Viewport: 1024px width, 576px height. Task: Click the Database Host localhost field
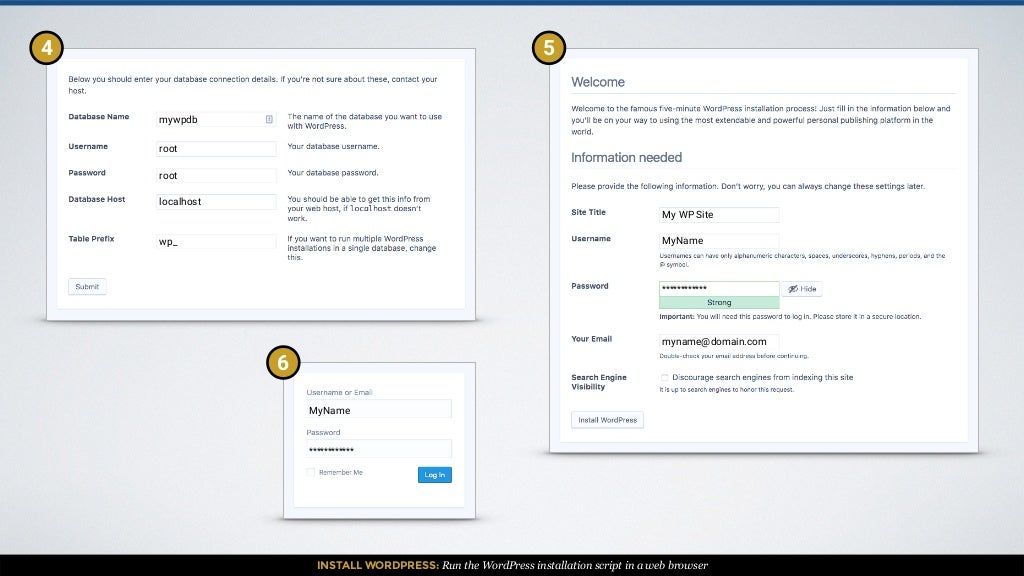216,201
